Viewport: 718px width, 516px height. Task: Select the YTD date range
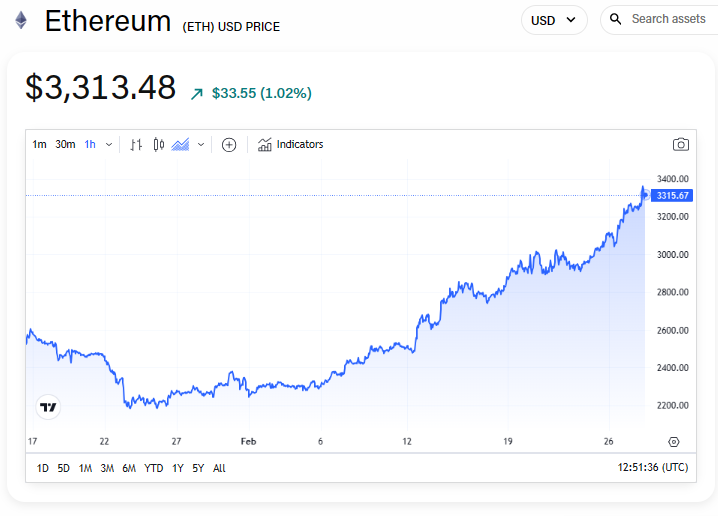154,468
